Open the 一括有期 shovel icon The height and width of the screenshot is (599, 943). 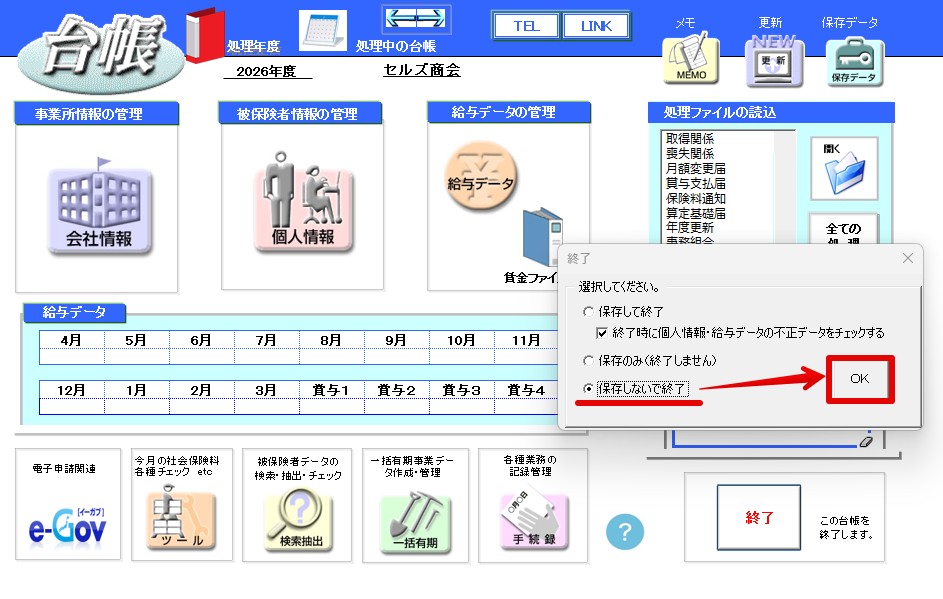click(415, 521)
